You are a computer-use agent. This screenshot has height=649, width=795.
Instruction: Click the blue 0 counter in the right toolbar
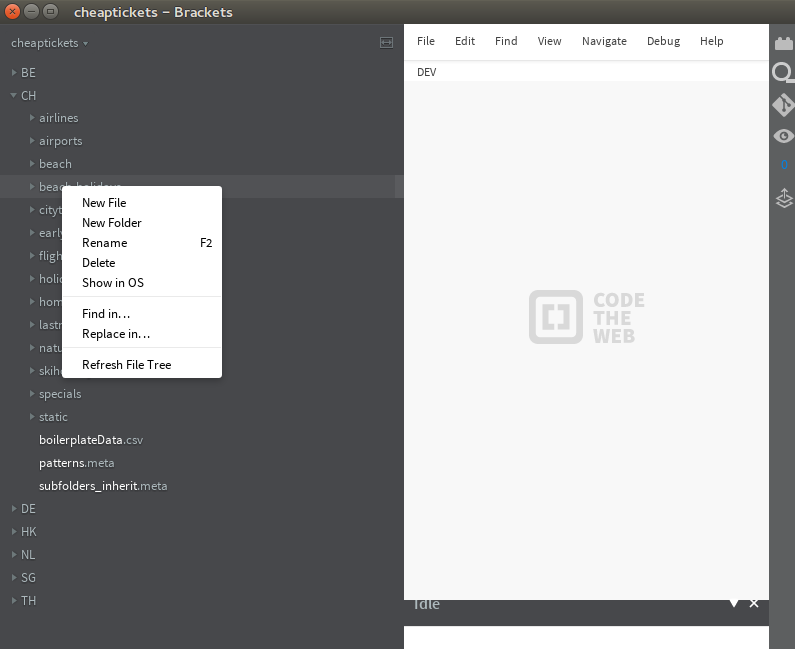click(x=784, y=164)
